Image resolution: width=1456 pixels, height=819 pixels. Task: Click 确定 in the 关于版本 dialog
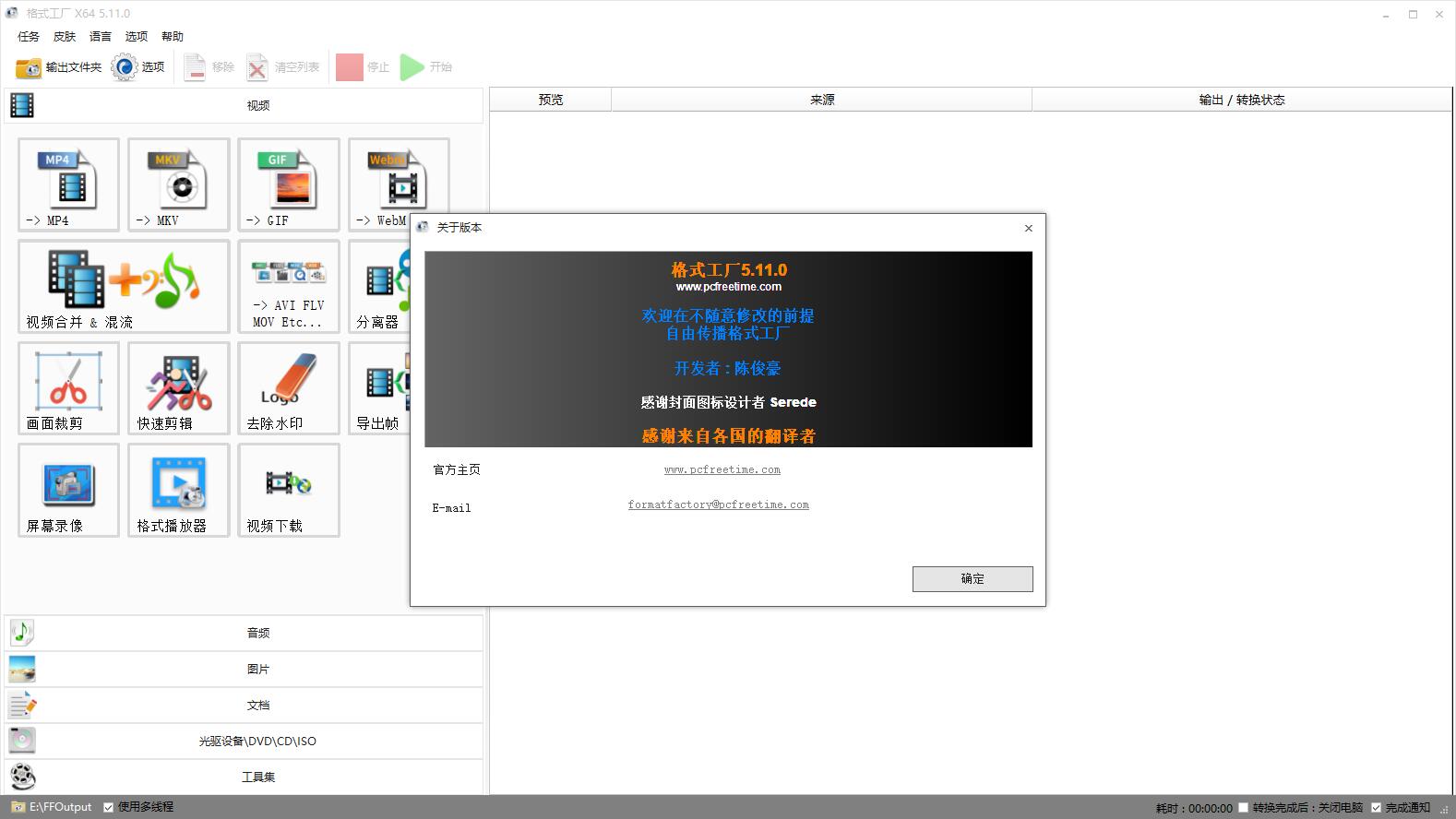pos(973,578)
